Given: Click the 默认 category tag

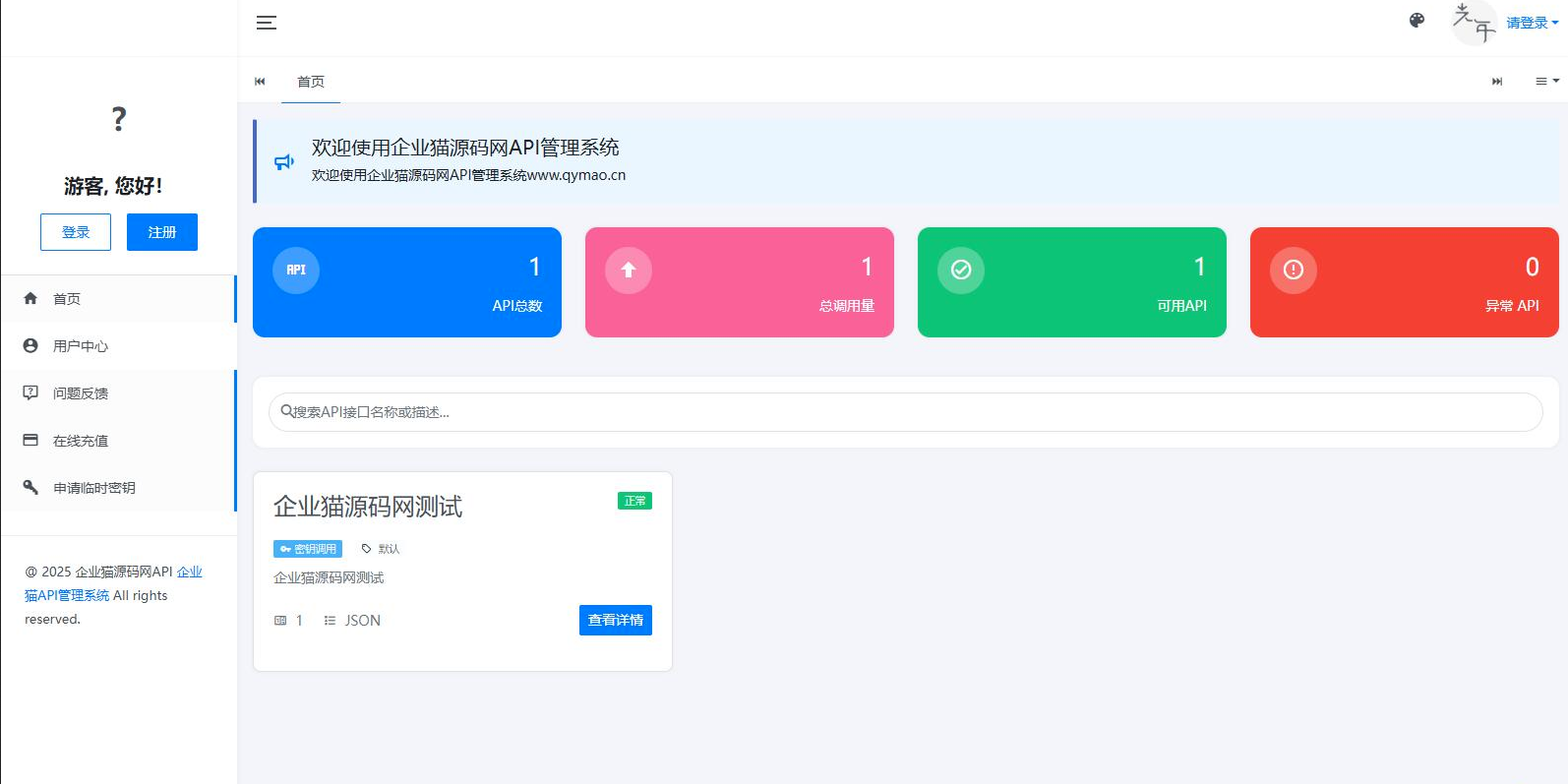Looking at the screenshot, I should point(380,549).
